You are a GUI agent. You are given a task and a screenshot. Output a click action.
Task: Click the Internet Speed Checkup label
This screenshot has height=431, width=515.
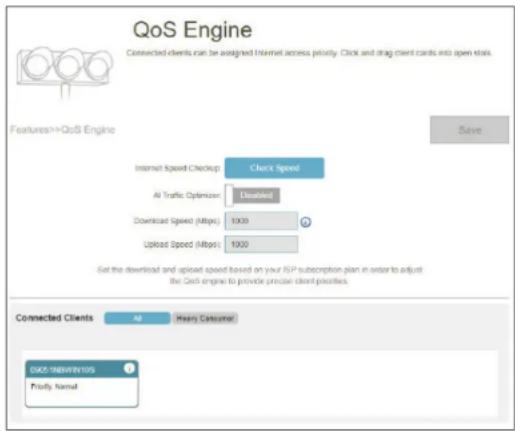[x=177, y=168]
